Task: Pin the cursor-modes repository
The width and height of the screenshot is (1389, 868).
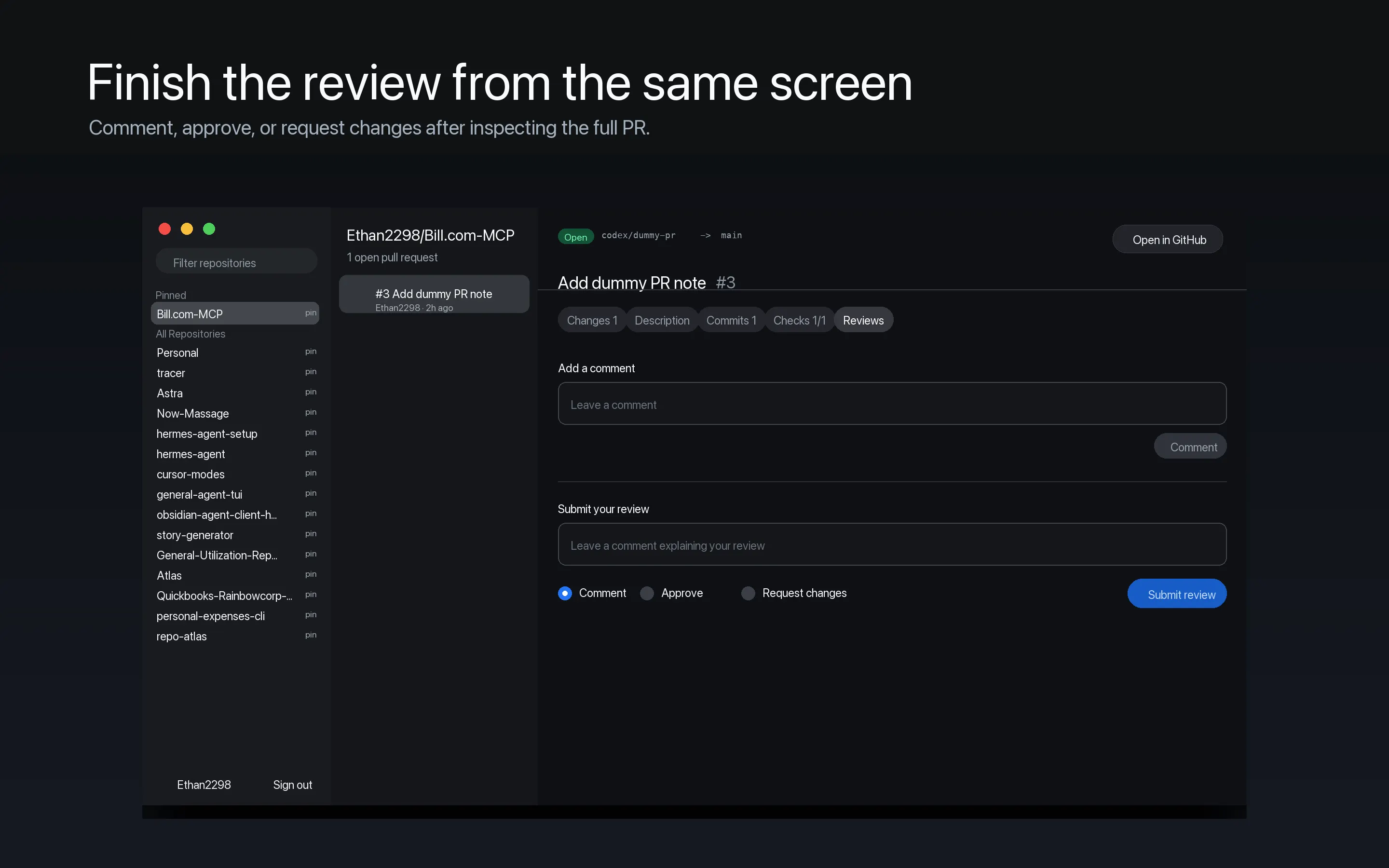Action: tap(311, 473)
